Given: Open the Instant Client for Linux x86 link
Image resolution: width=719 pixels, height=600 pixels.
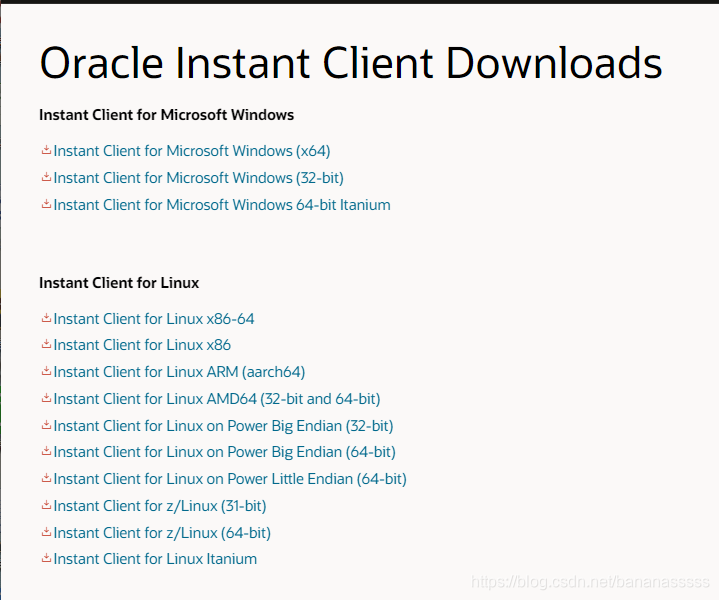Looking at the screenshot, I should [x=142, y=345].
